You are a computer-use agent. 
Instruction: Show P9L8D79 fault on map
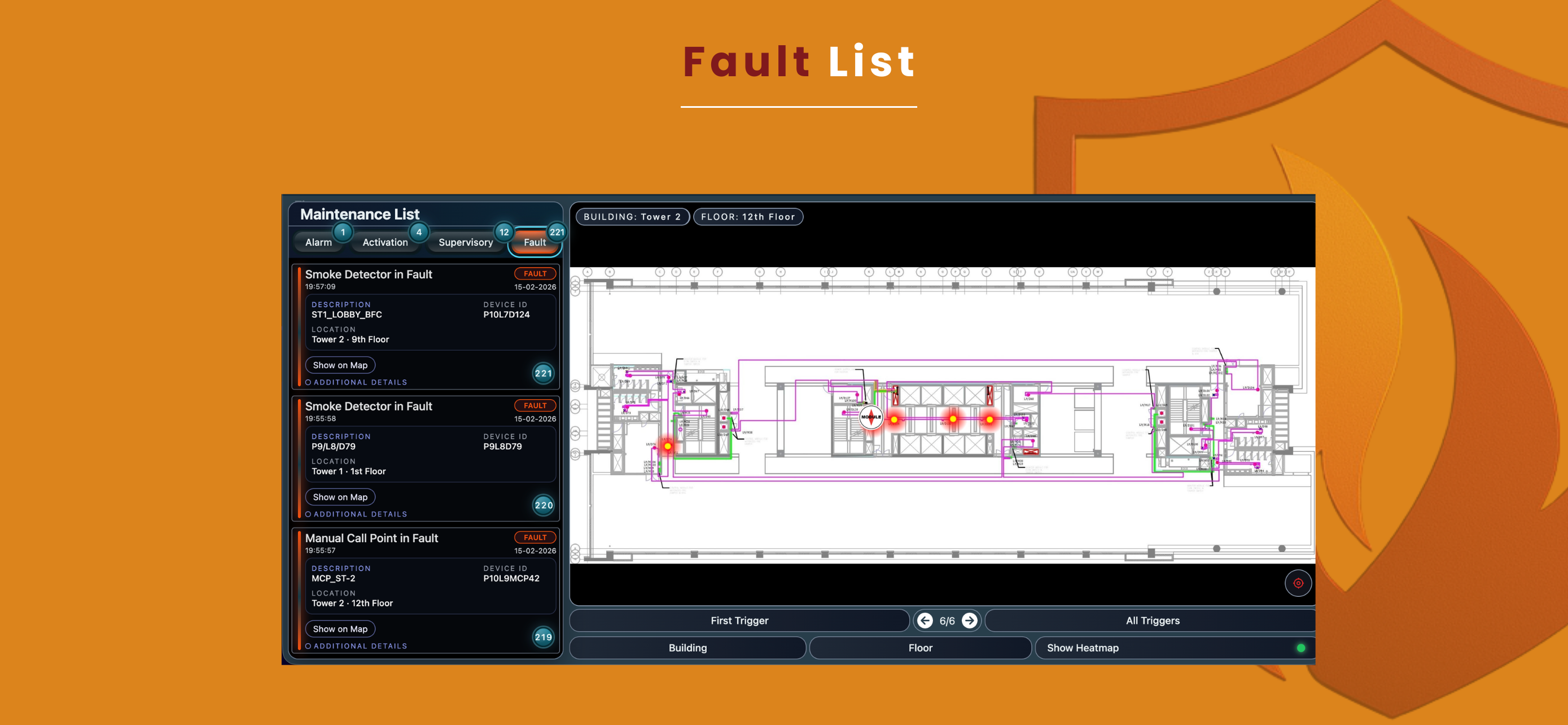(x=340, y=497)
